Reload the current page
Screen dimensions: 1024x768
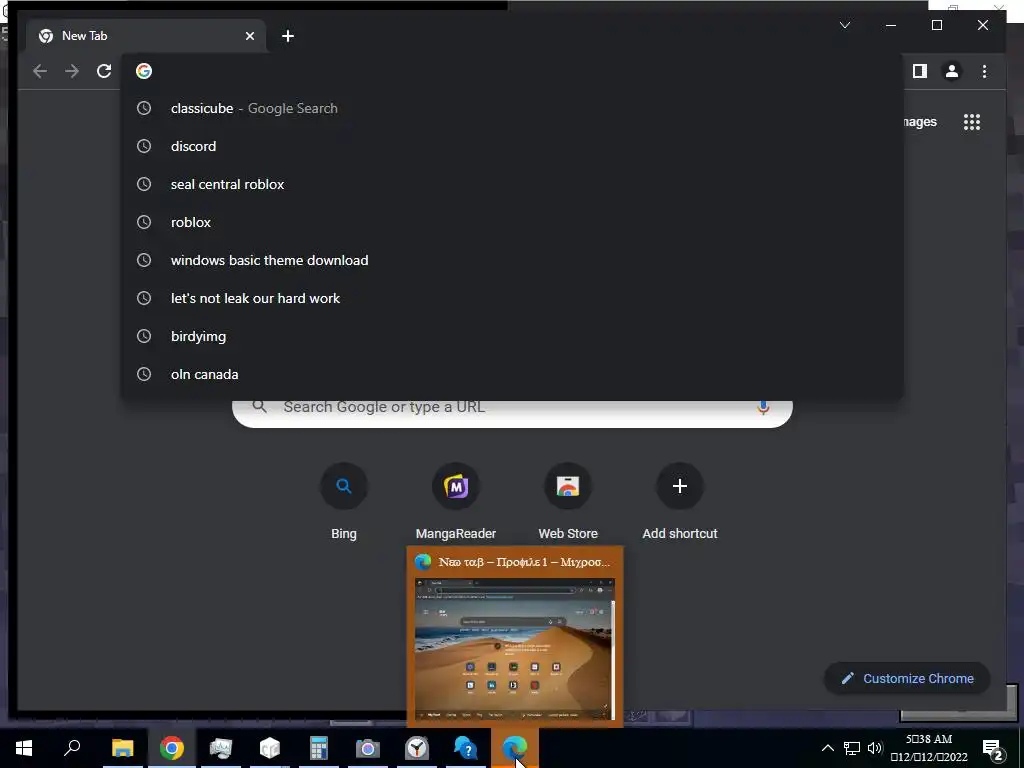point(104,71)
